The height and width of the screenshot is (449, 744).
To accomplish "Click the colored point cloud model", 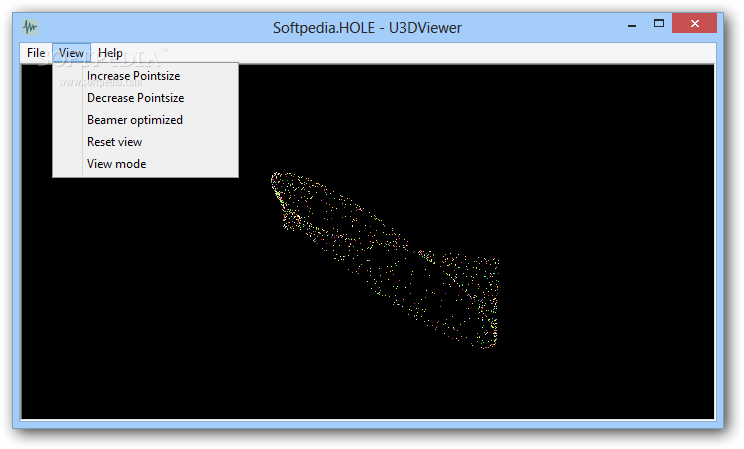I will point(385,260).
